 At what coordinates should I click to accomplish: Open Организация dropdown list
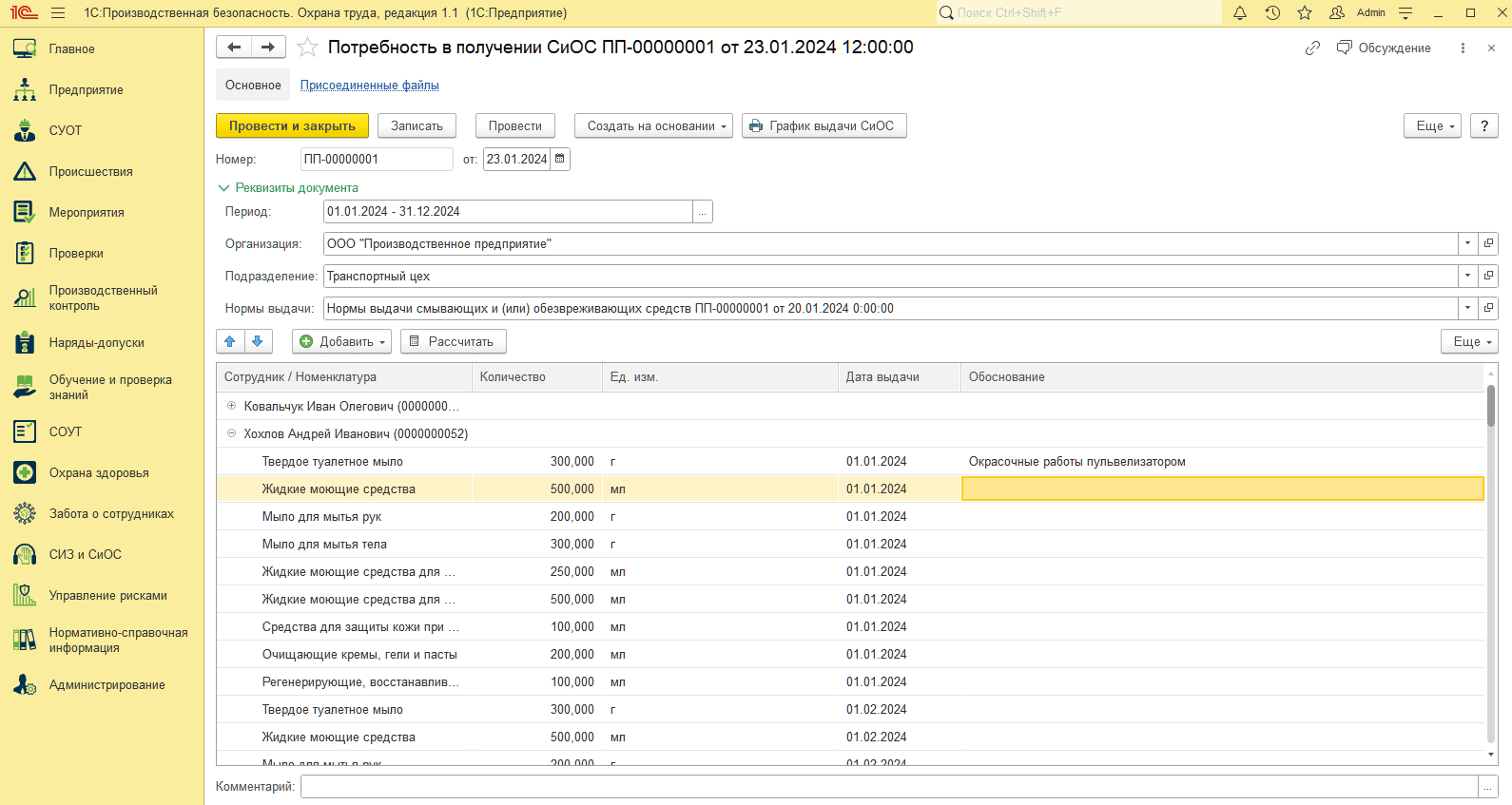pos(1467,244)
